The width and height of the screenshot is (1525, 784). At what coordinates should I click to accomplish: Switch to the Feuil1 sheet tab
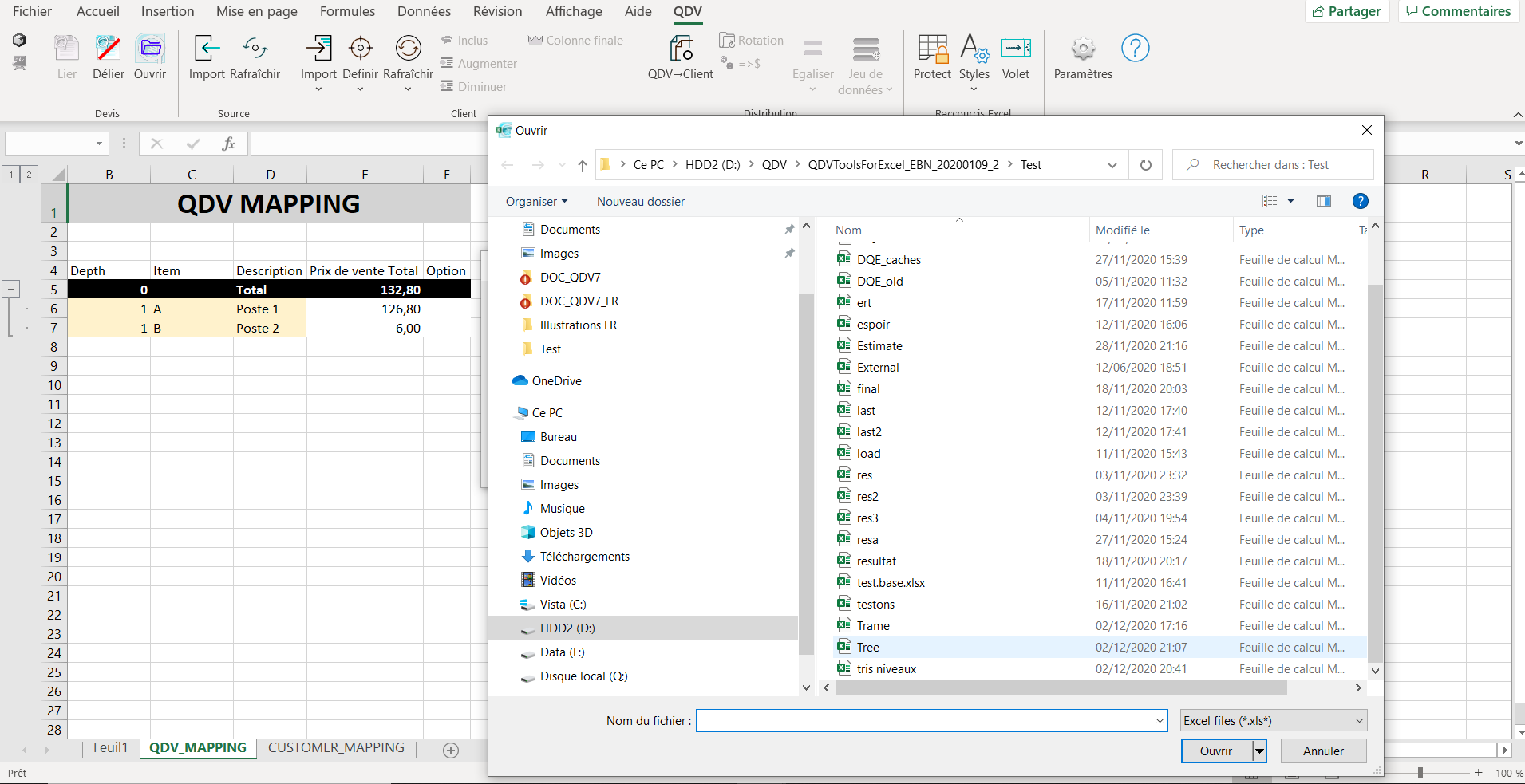[110, 747]
